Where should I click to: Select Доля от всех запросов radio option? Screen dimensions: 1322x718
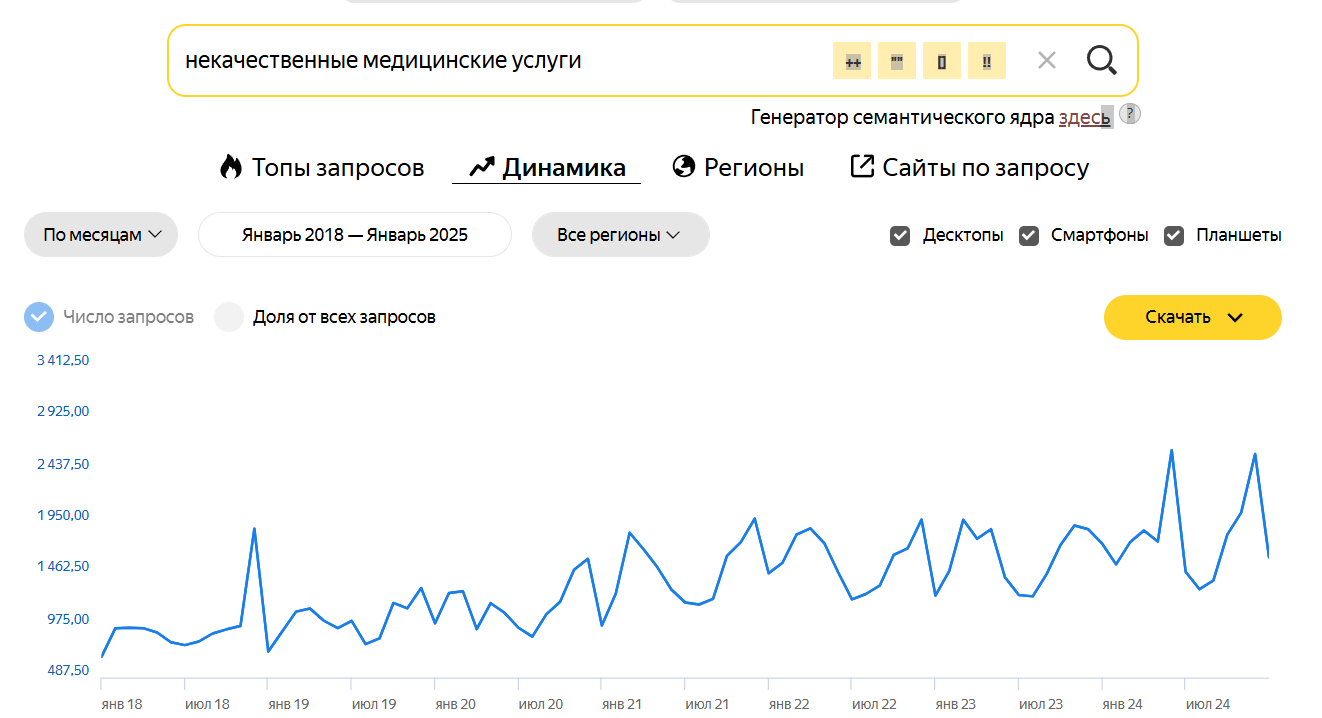229,318
